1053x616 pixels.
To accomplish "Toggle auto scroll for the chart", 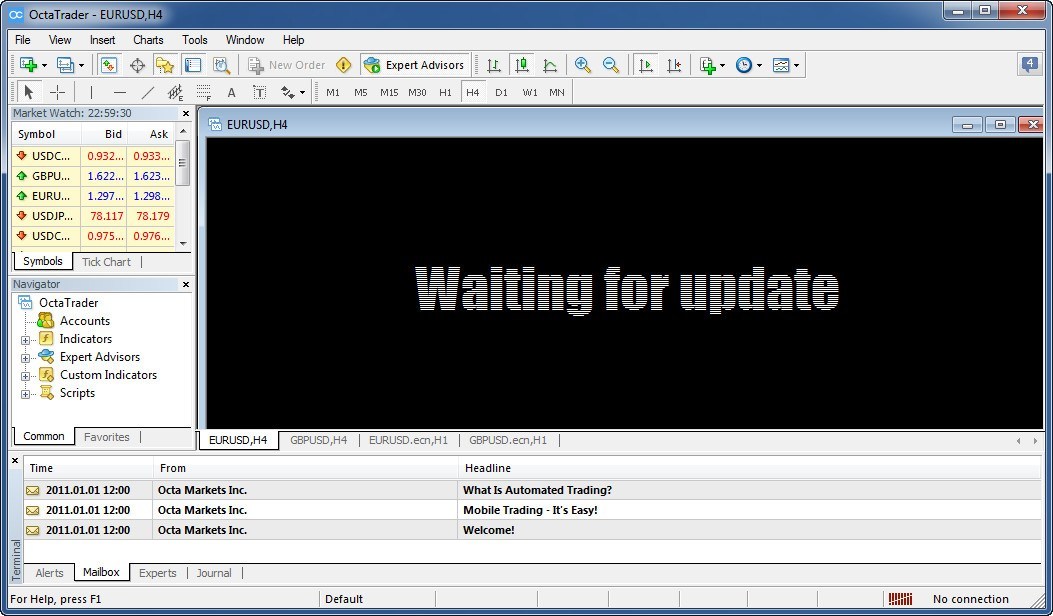I will [x=646, y=64].
